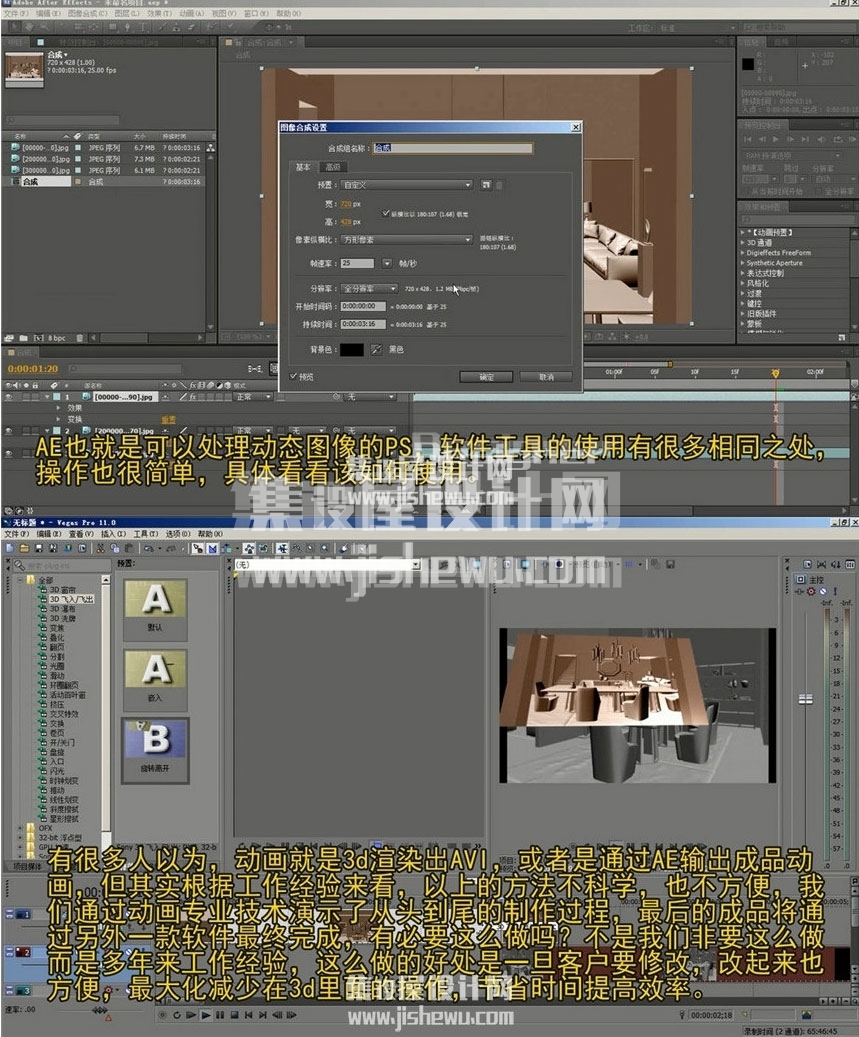Click Pause button in Vegas transport bar
The width and height of the screenshot is (859, 1037).
(220, 1015)
